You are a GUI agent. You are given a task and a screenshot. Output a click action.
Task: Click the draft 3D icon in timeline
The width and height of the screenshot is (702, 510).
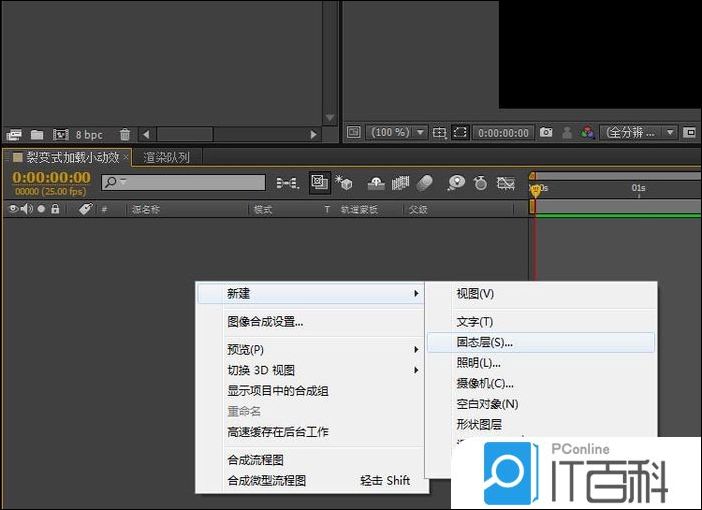point(345,183)
